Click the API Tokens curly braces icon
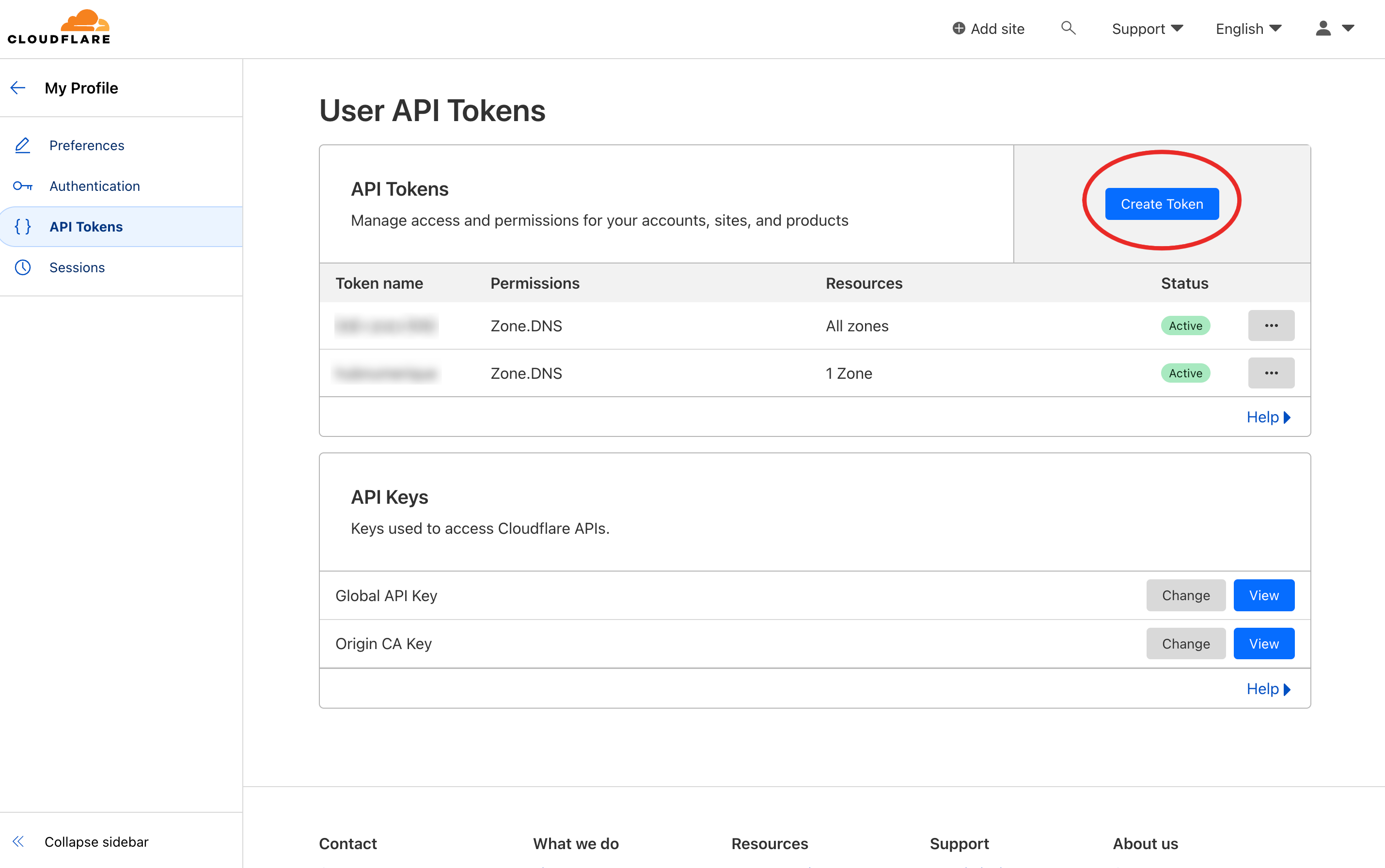This screenshot has height=868, width=1385. click(22, 227)
